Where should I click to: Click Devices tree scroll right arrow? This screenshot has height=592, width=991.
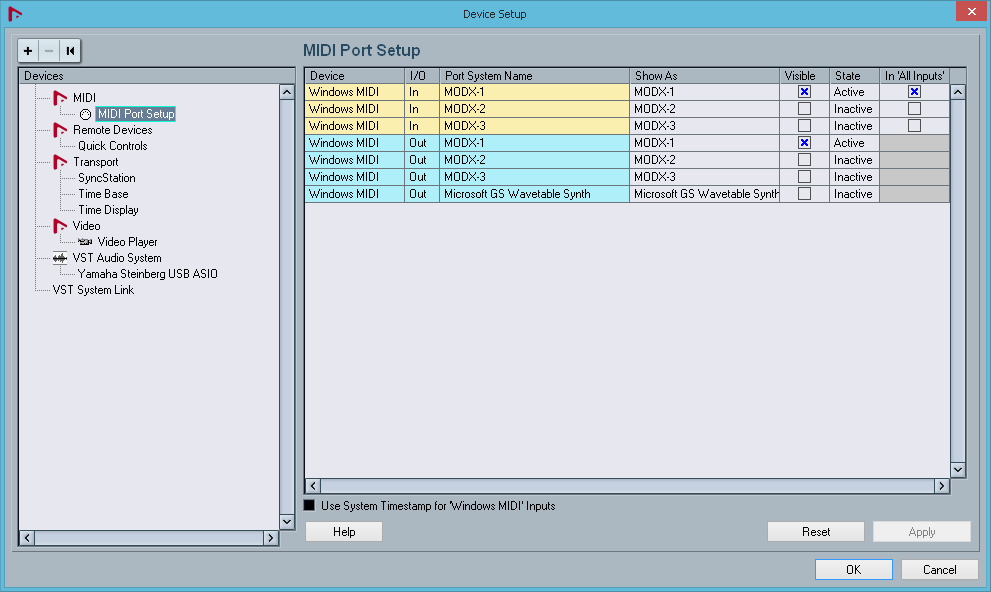pos(271,538)
